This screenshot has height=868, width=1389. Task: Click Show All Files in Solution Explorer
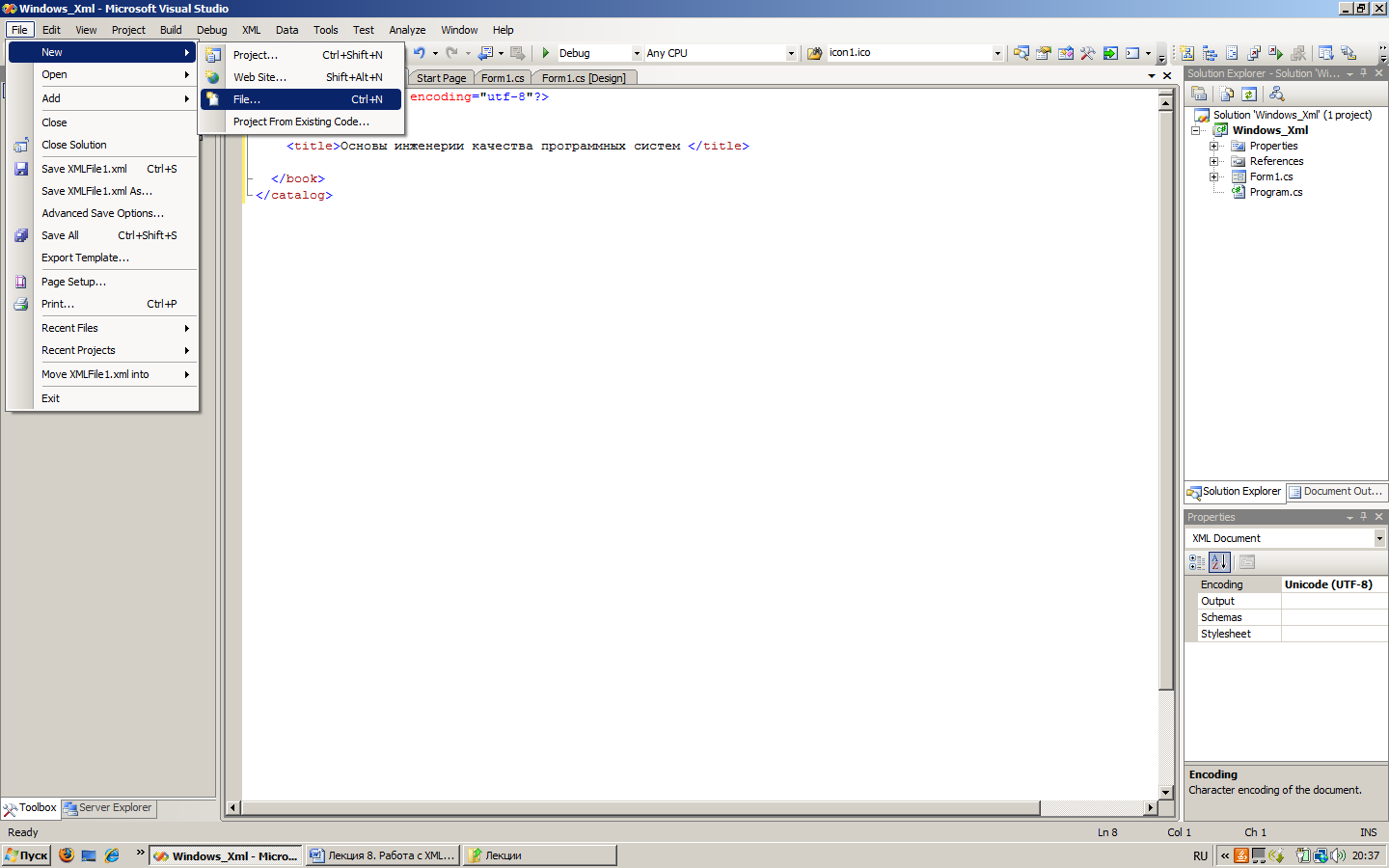point(1226,94)
